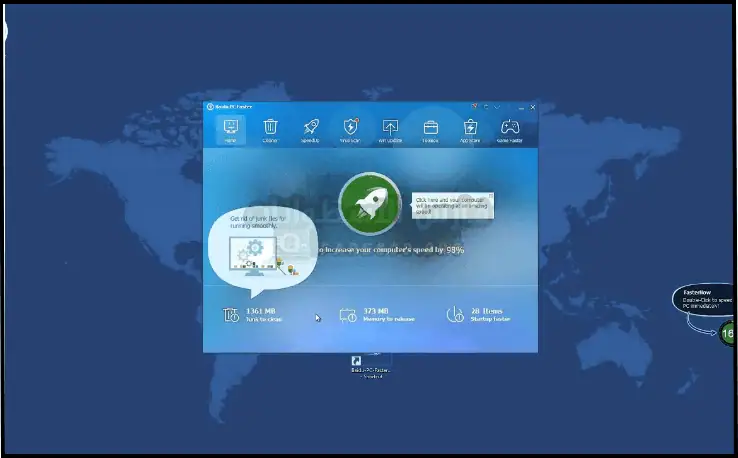
Task: Open the title bar dropdown menu arrow
Action: click(498, 107)
